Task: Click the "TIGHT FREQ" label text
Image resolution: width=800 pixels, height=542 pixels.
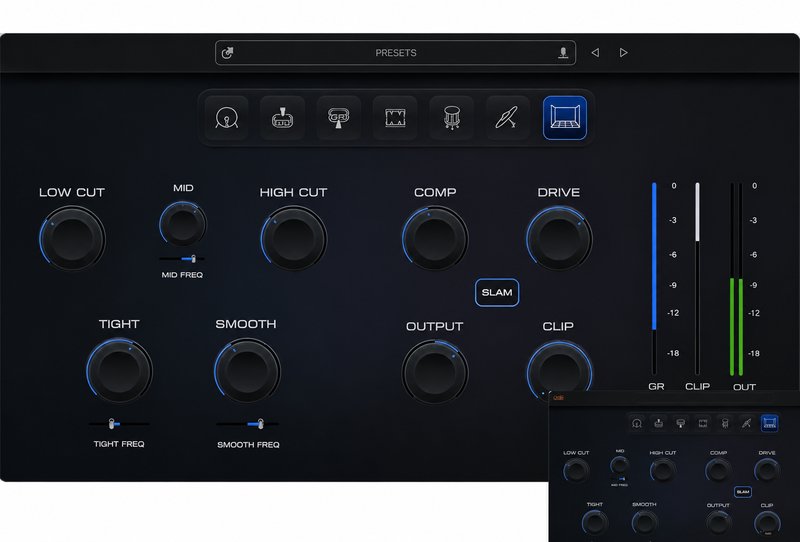Action: (119, 444)
